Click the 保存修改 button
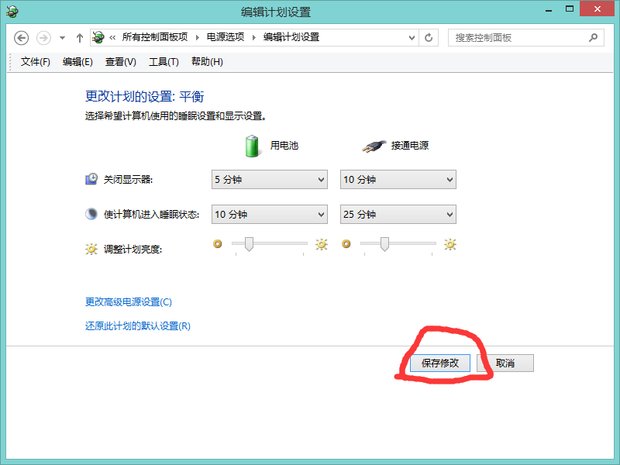 tap(440, 363)
